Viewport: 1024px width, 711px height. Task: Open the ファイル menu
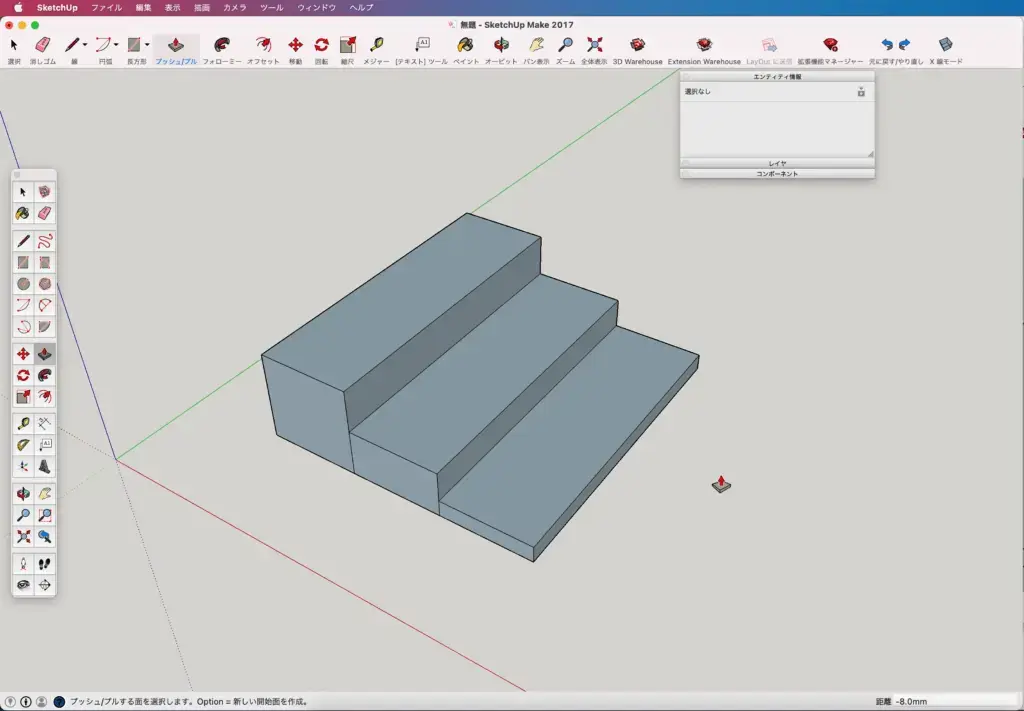(106, 8)
